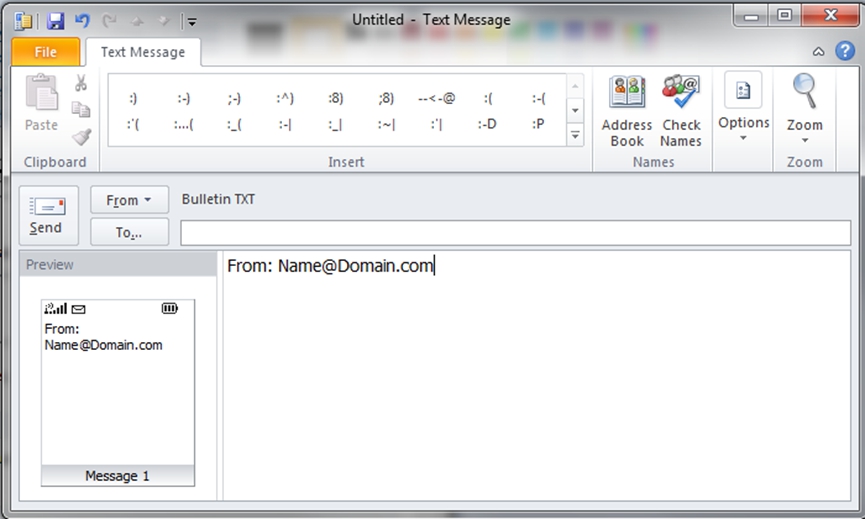Insert the :-) emoticon
Image resolution: width=865 pixels, height=519 pixels.
point(184,98)
